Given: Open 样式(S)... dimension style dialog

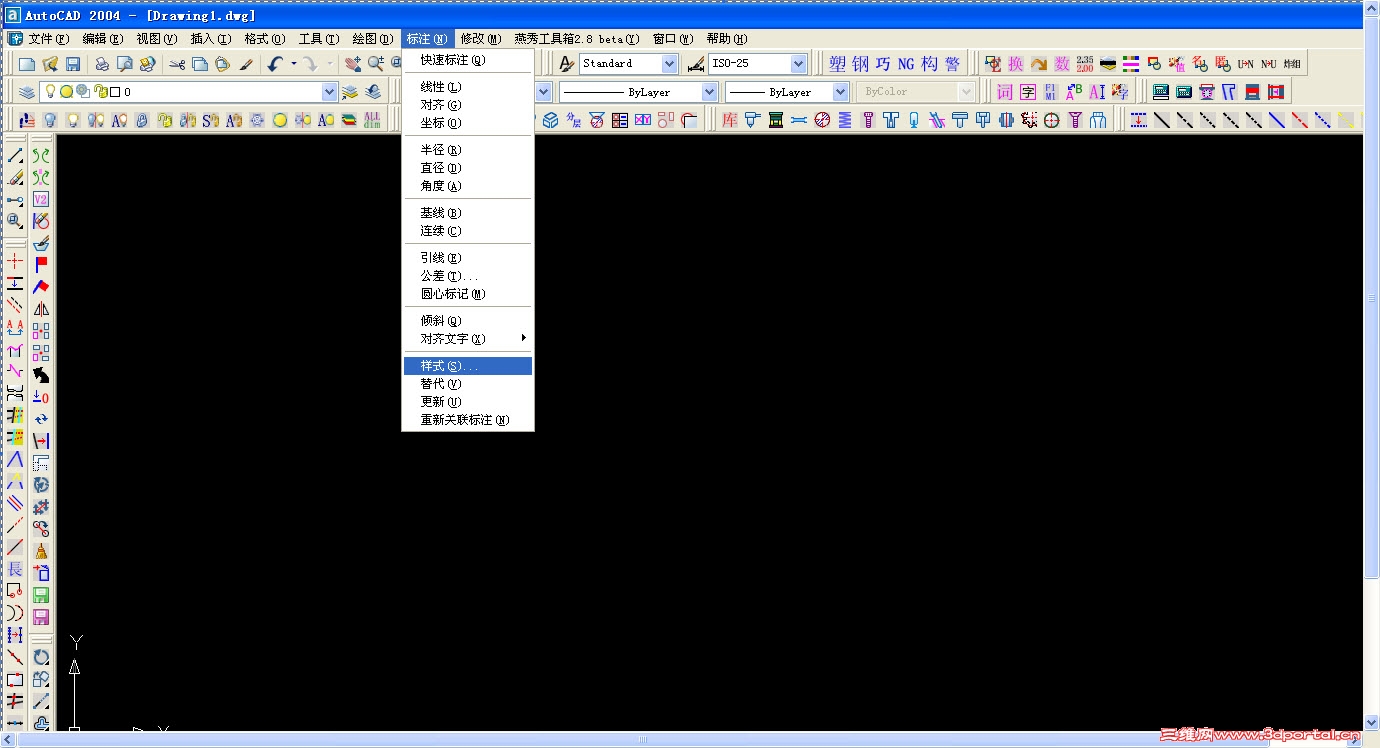Looking at the screenshot, I should 468,366.
